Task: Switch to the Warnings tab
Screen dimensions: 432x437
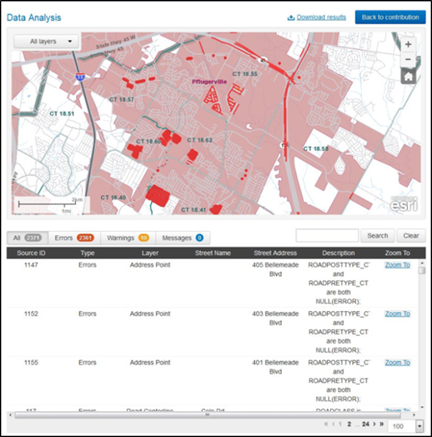Action: pos(128,238)
